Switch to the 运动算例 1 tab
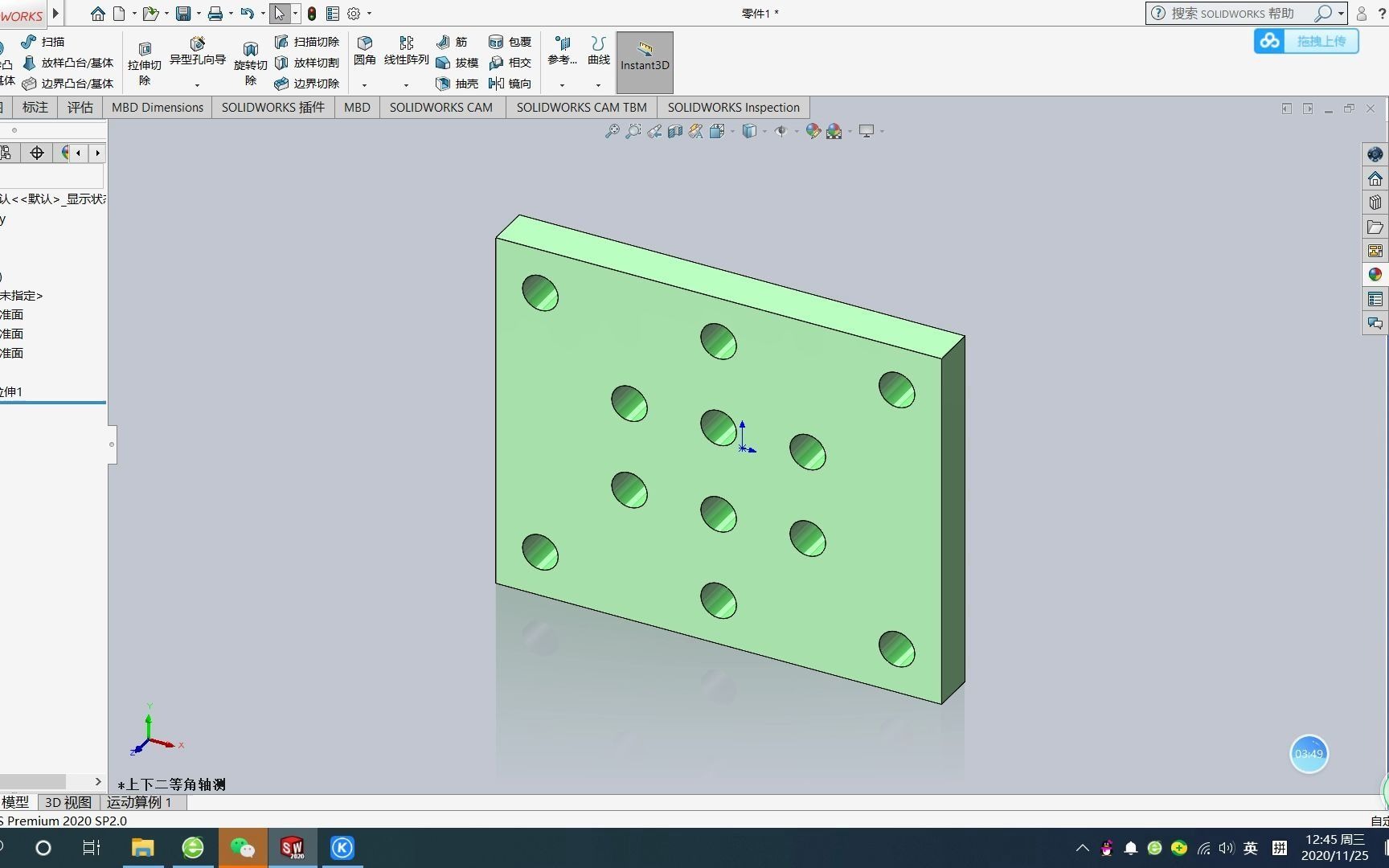Viewport: 1389px width, 868px height. click(x=141, y=802)
